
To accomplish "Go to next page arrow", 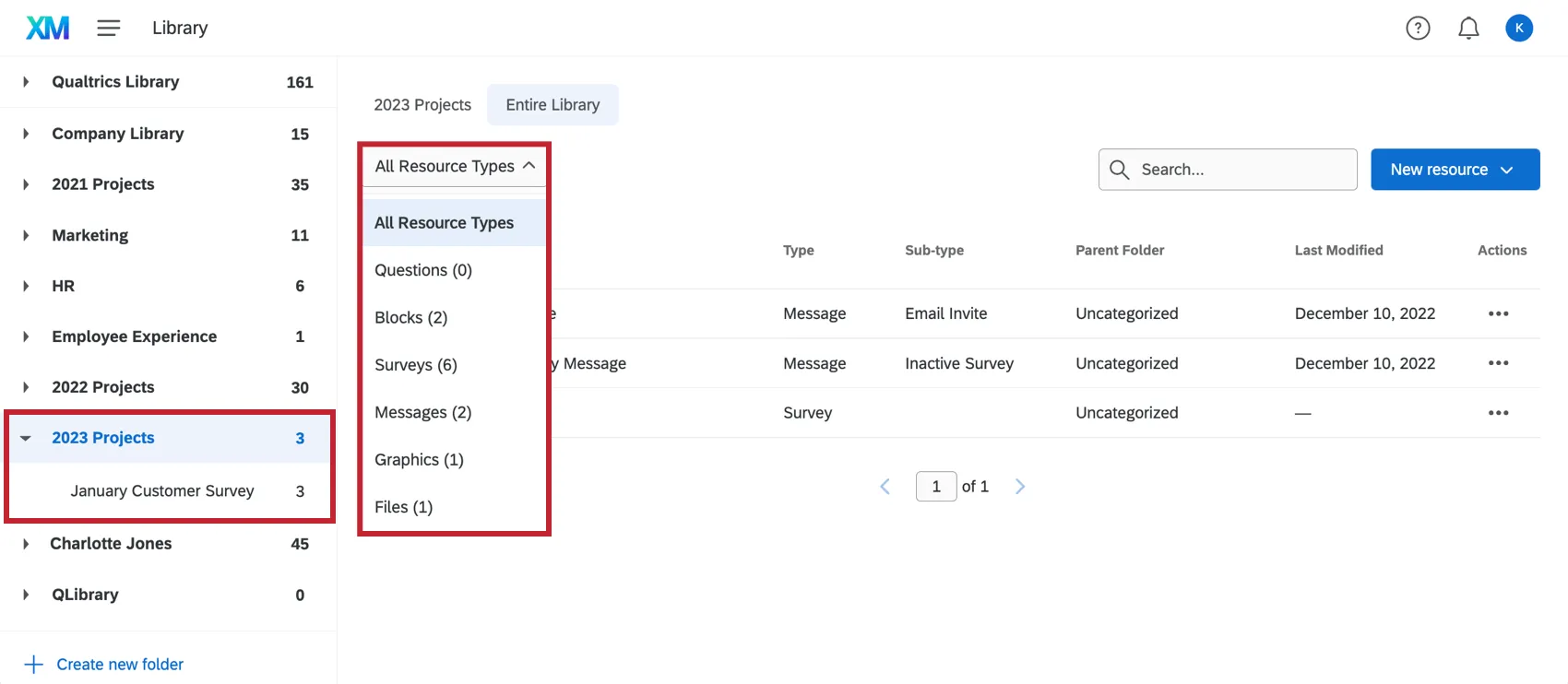I will pos(1020,487).
